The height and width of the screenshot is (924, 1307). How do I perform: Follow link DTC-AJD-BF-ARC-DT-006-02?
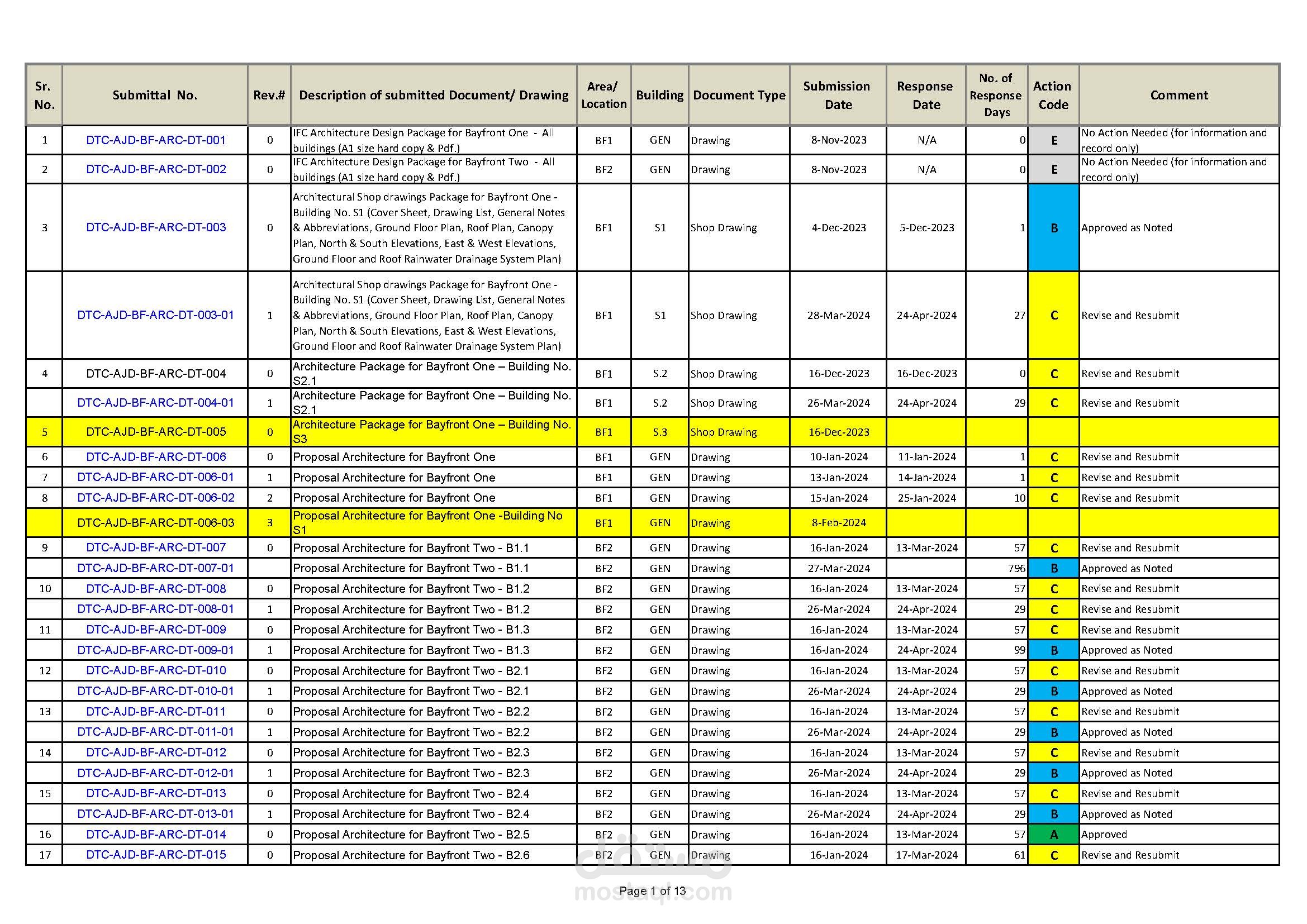click(x=155, y=498)
